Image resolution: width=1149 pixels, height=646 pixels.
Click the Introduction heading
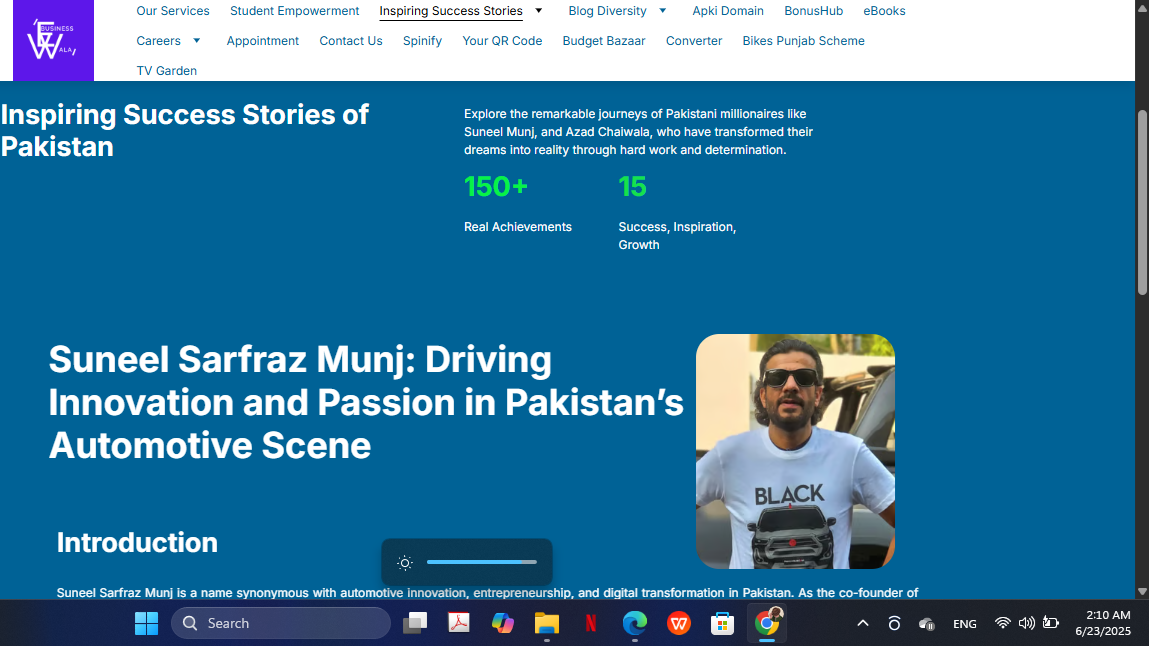point(137,543)
